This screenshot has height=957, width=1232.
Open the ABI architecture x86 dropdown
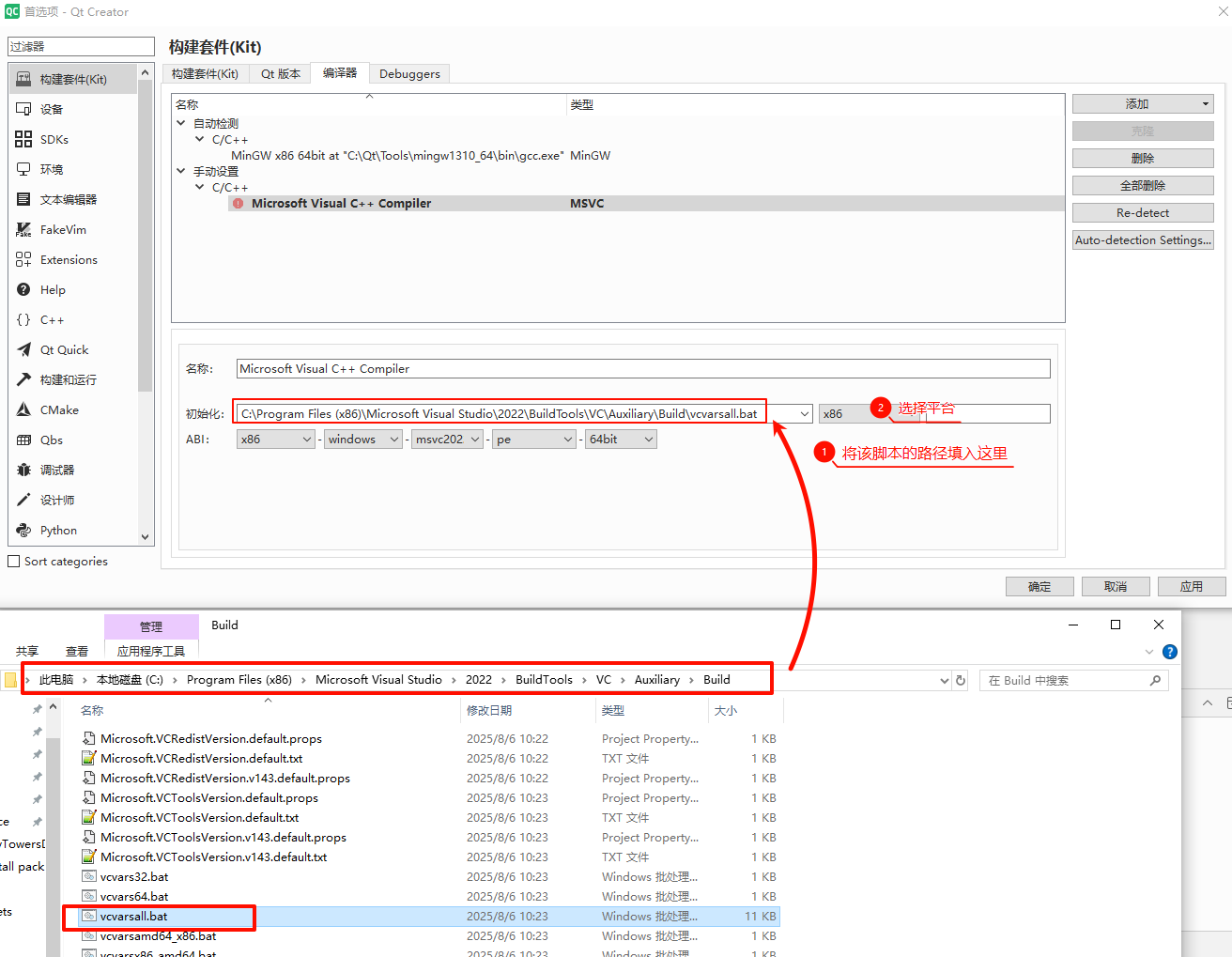pos(276,439)
